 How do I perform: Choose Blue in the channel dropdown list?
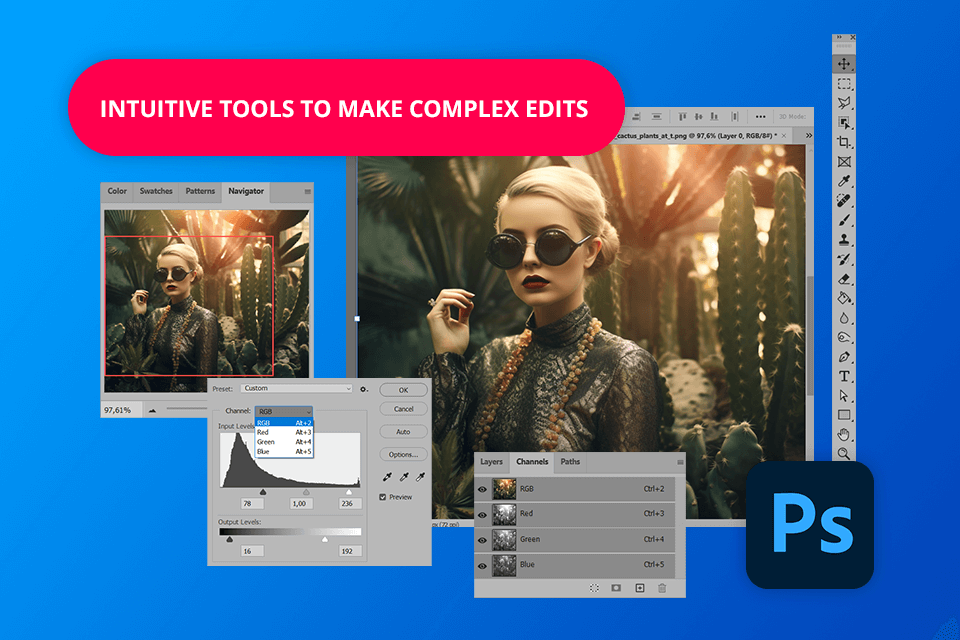[284, 451]
